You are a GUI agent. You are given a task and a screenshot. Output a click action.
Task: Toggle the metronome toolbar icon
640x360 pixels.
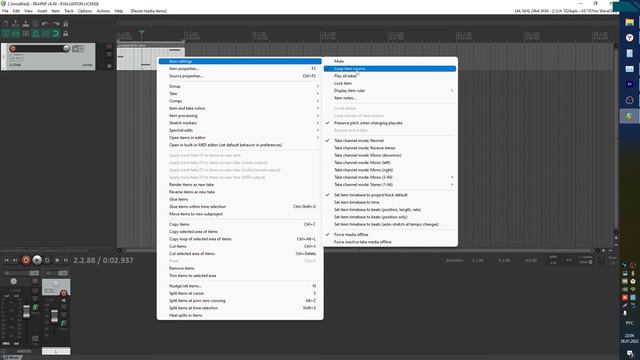pos(65,24)
